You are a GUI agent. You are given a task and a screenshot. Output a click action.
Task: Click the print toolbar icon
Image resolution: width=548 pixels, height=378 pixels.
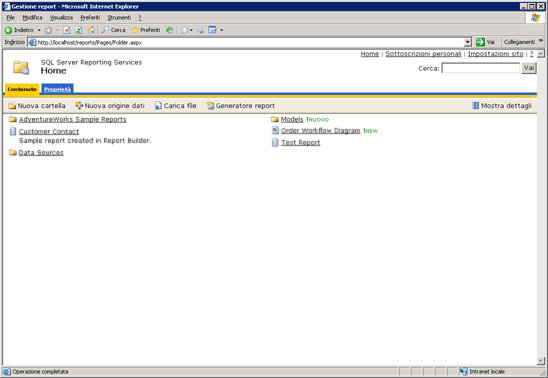tap(200, 30)
